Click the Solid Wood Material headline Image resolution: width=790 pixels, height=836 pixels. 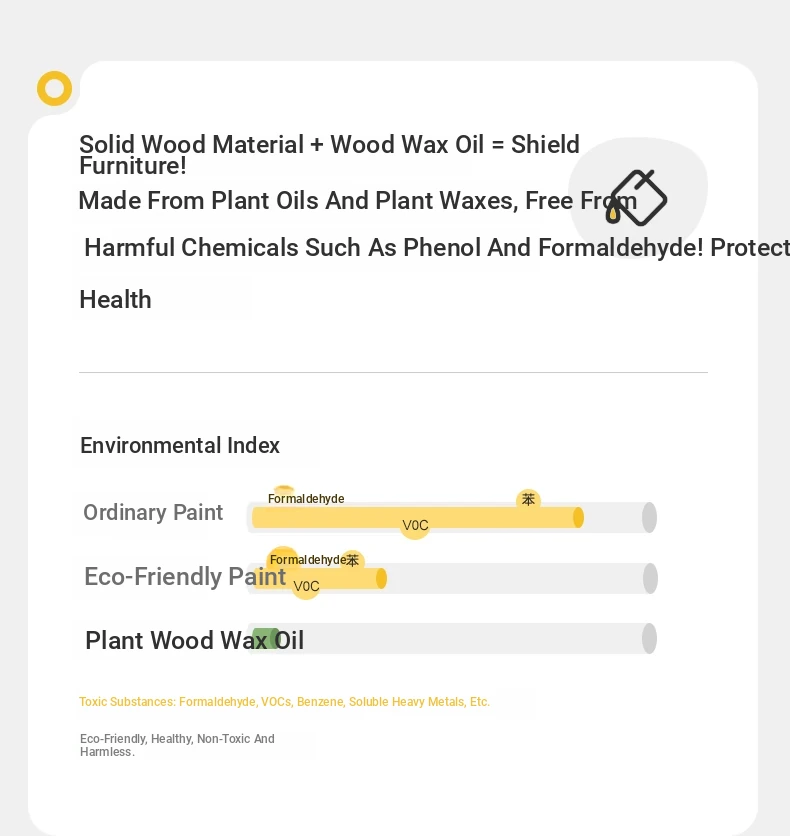coord(329,155)
